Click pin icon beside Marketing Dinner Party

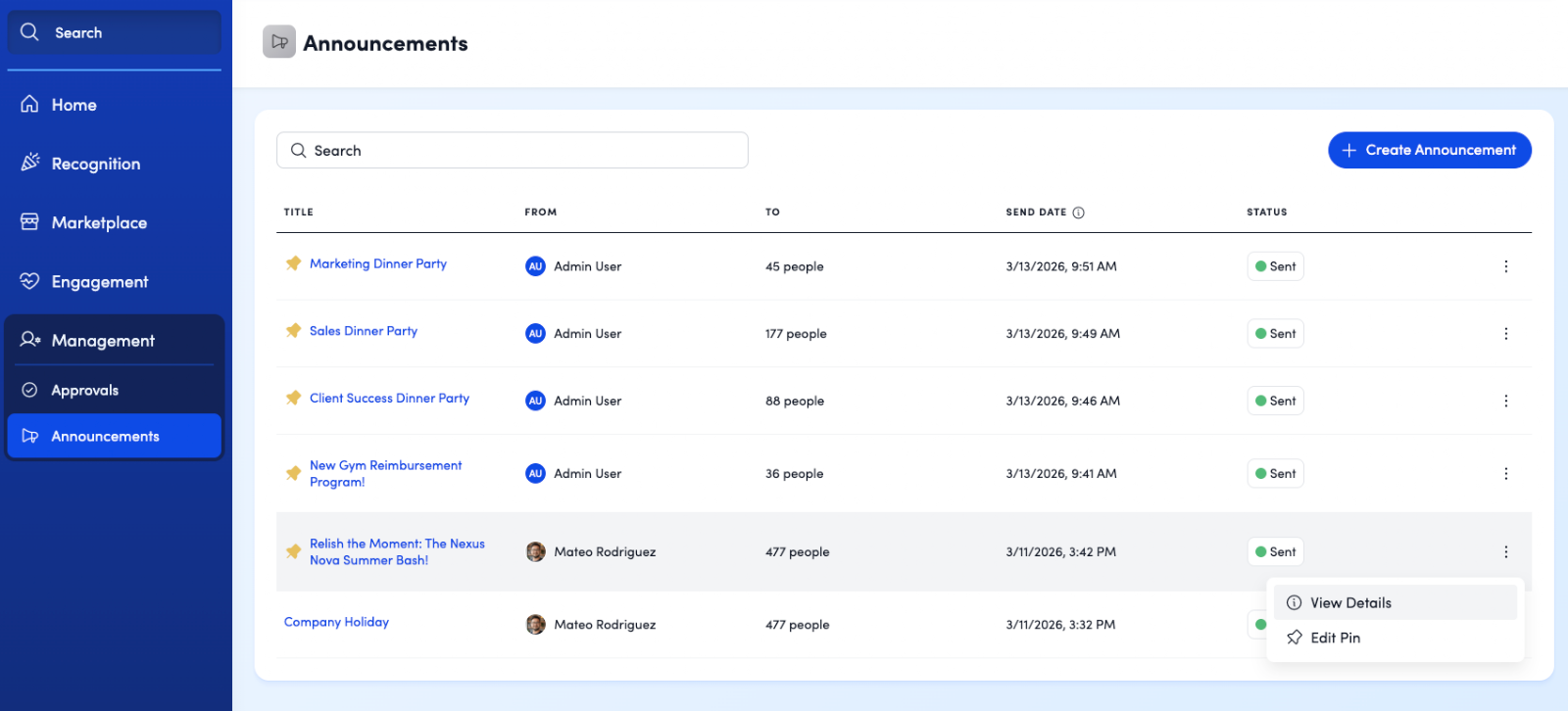(293, 263)
